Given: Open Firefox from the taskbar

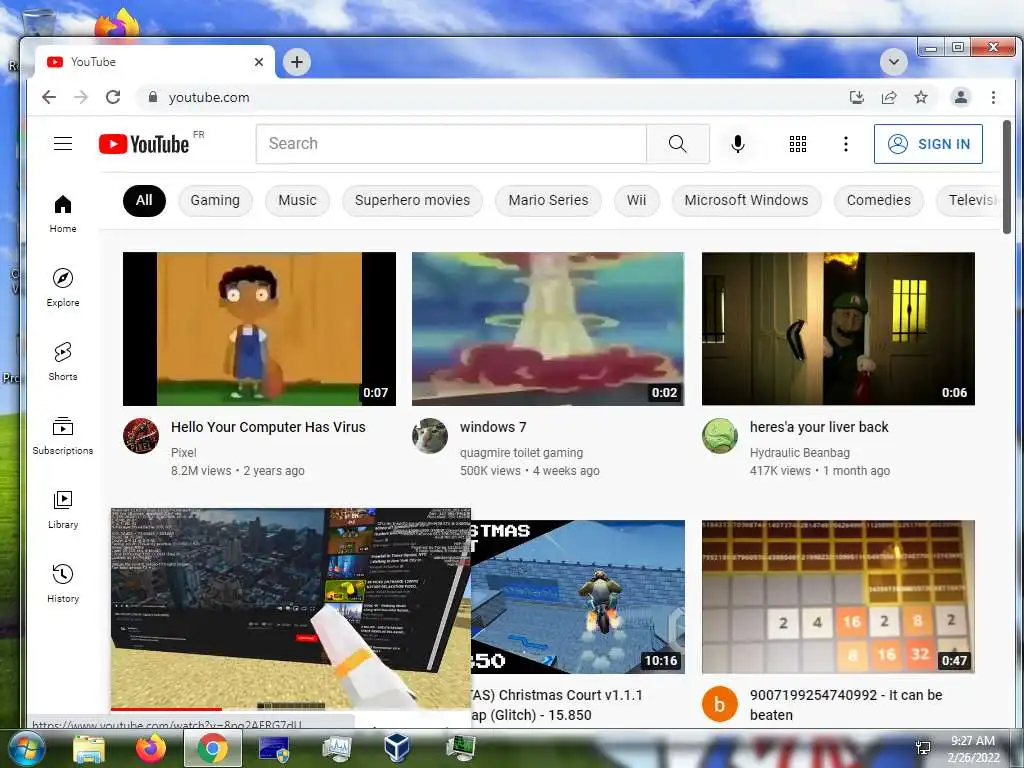Looking at the screenshot, I should [x=151, y=749].
